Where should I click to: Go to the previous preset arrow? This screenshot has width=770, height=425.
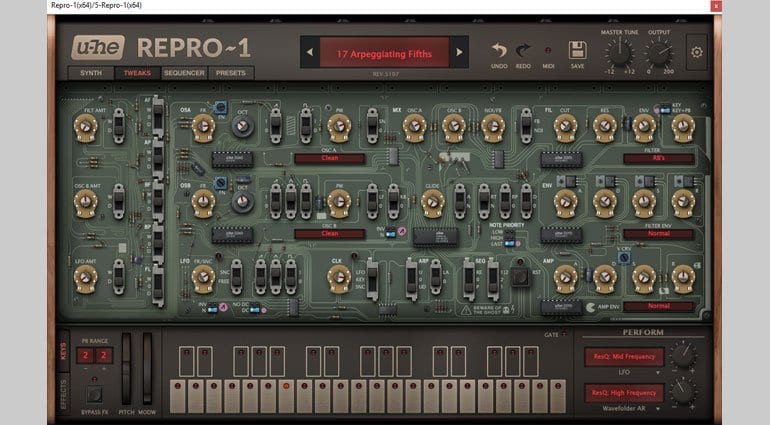[x=310, y=52]
